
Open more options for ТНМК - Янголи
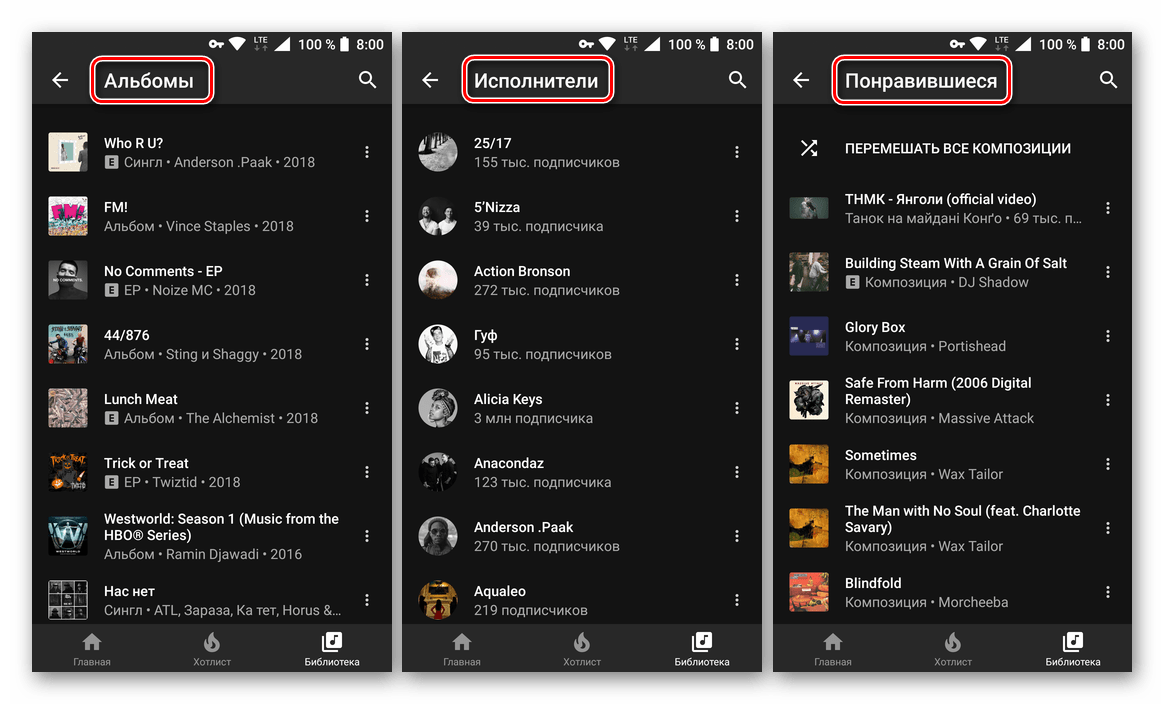pos(1108,208)
